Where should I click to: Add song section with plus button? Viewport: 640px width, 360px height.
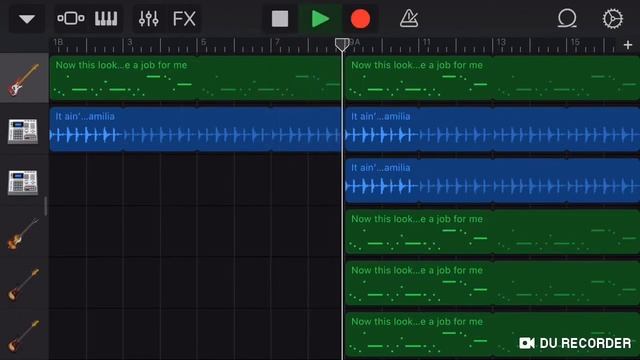[628, 45]
